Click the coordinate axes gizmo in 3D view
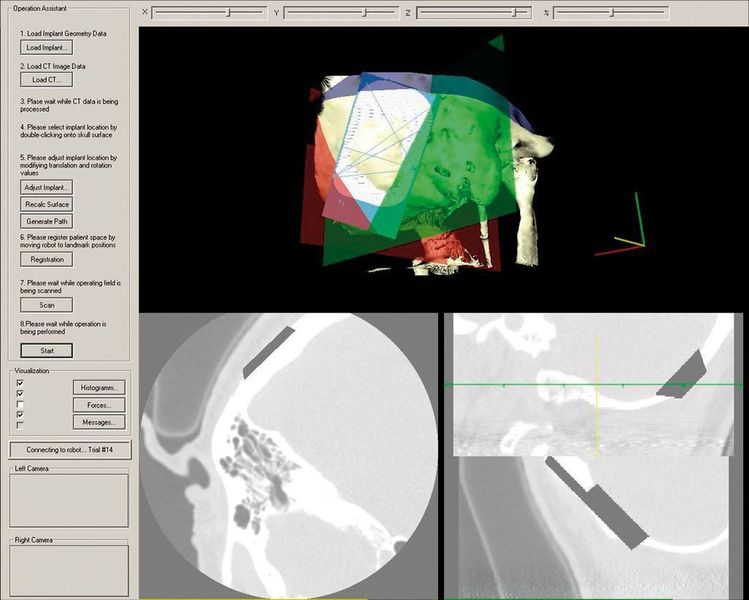The image size is (749, 600). coord(621,225)
